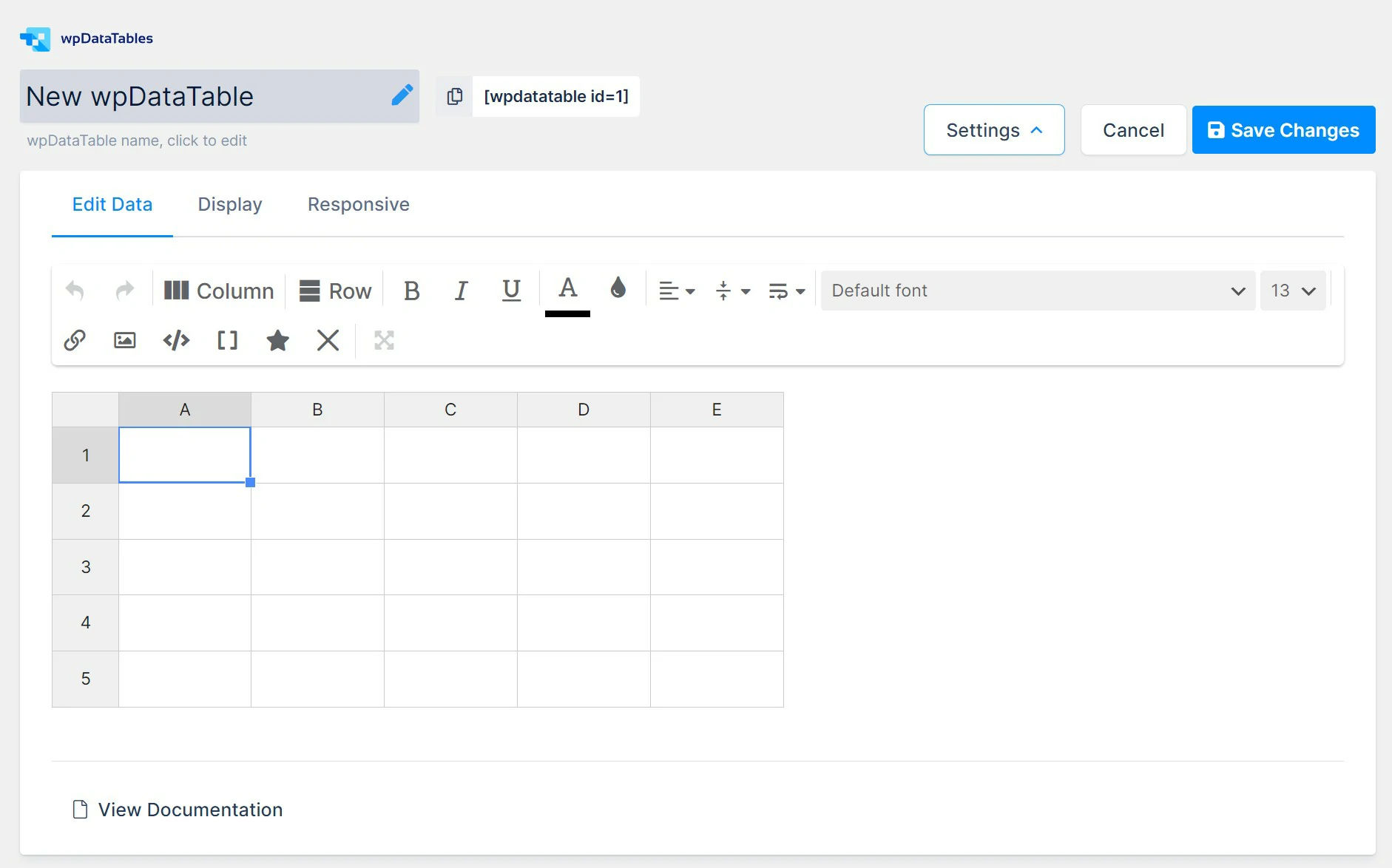Select column B header
Image resolution: width=1392 pixels, height=868 pixels.
pos(317,410)
